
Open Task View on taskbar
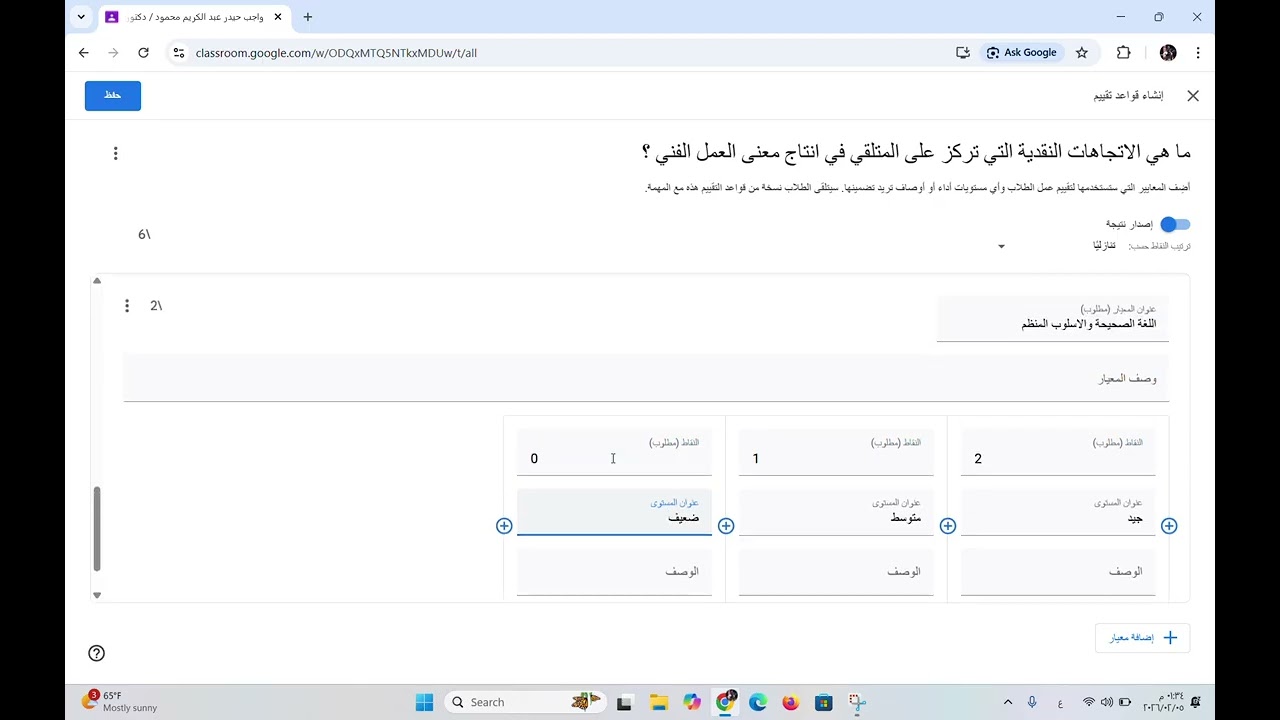click(624, 702)
